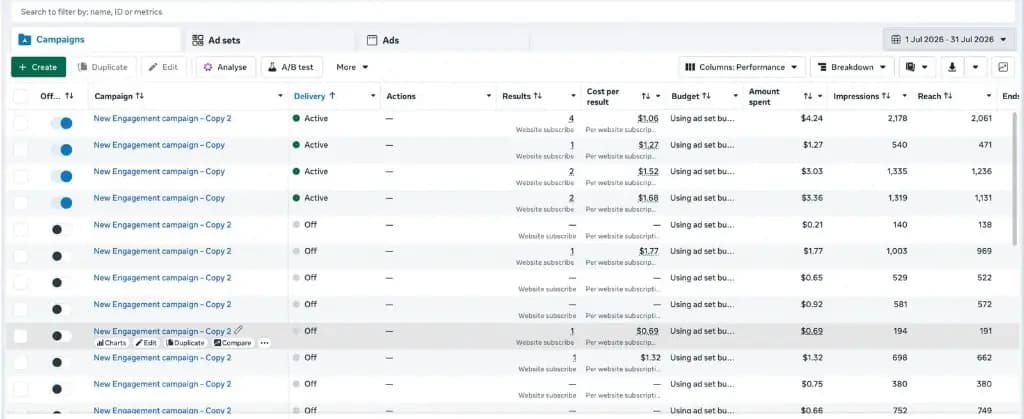This screenshot has height=419, width=1024.
Task: Click inline Edit under the hovered campaign
Action: (x=146, y=343)
